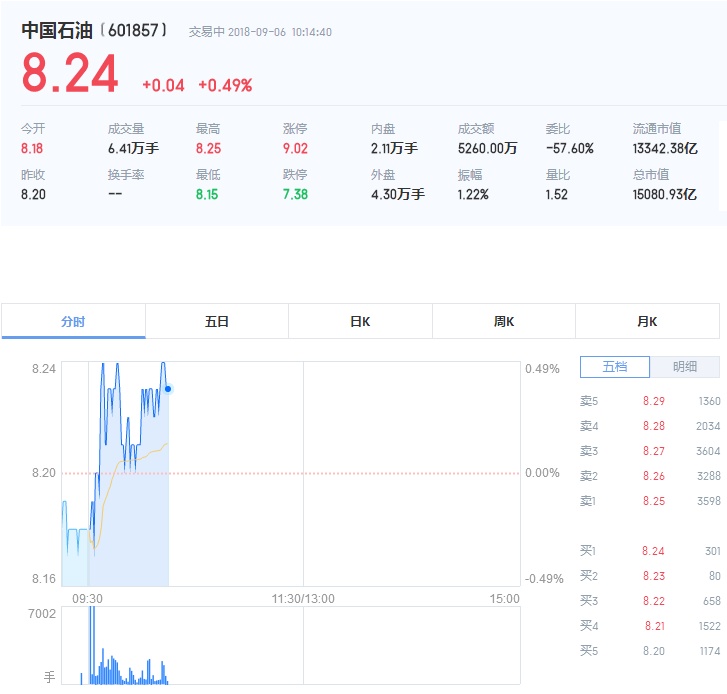This screenshot has height=694, width=727.
Task: Click the blue current price dot on chart
Action: click(168, 389)
